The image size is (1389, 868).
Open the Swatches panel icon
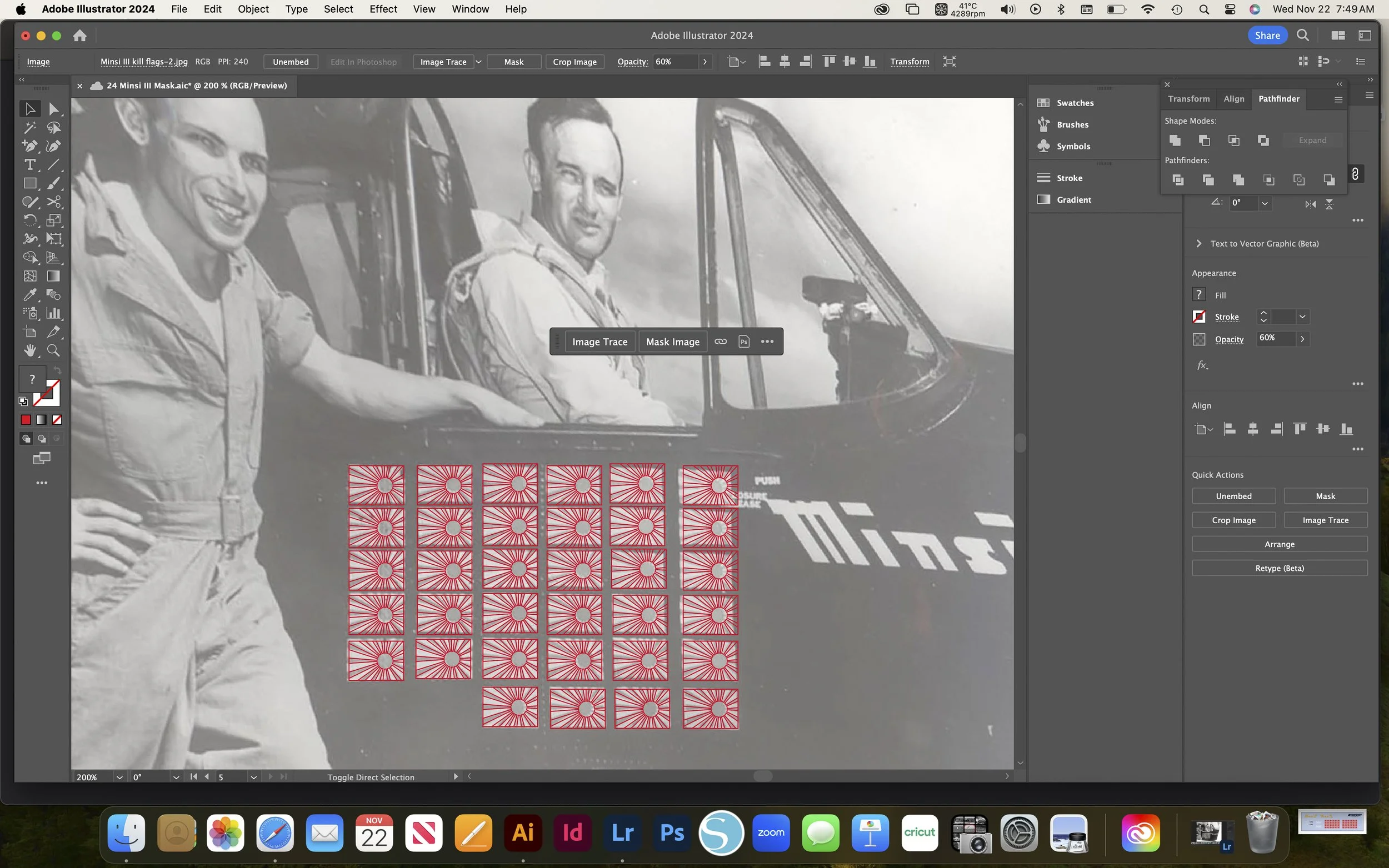(x=1043, y=103)
